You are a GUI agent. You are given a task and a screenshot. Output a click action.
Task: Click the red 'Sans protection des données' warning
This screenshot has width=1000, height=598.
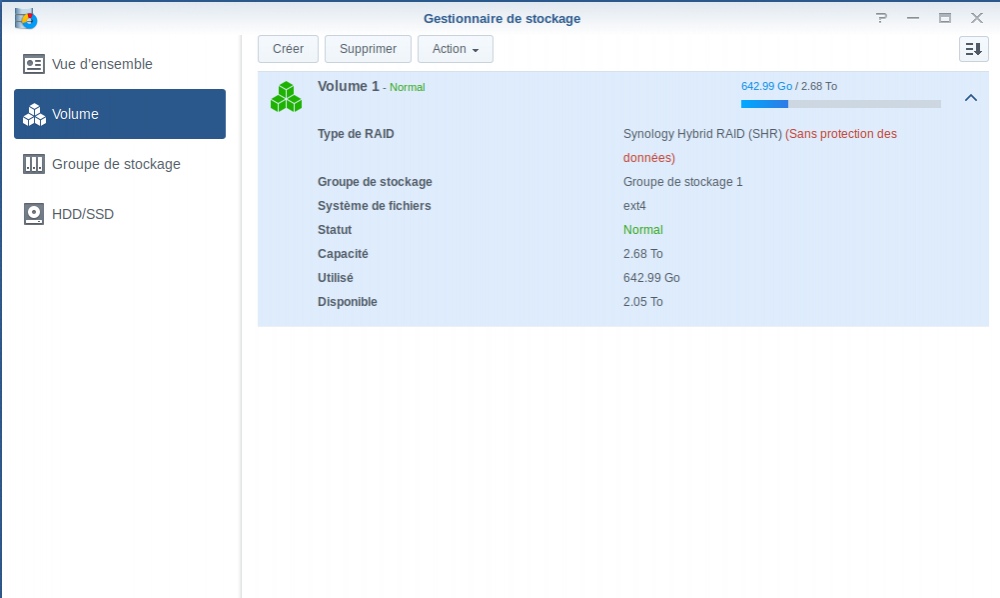[x=840, y=134]
